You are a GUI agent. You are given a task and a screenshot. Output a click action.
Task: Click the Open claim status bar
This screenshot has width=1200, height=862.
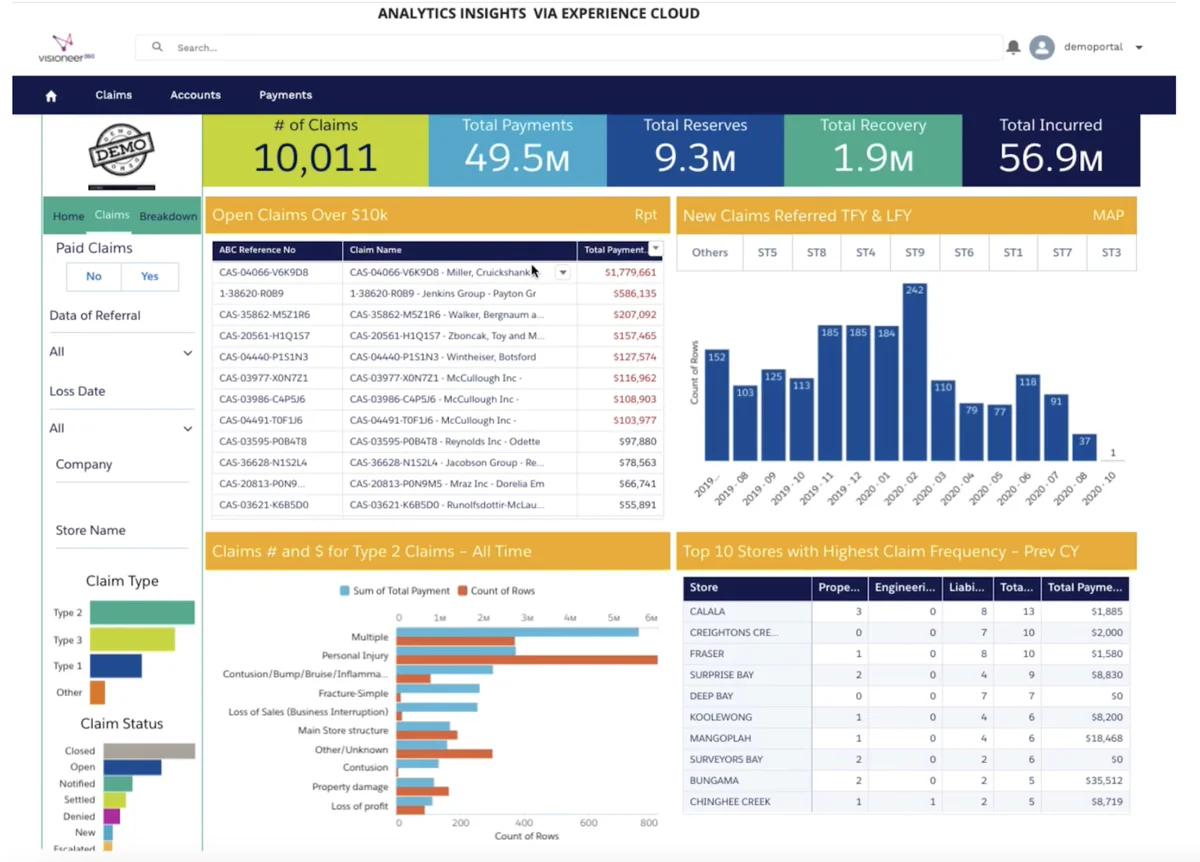coord(132,767)
